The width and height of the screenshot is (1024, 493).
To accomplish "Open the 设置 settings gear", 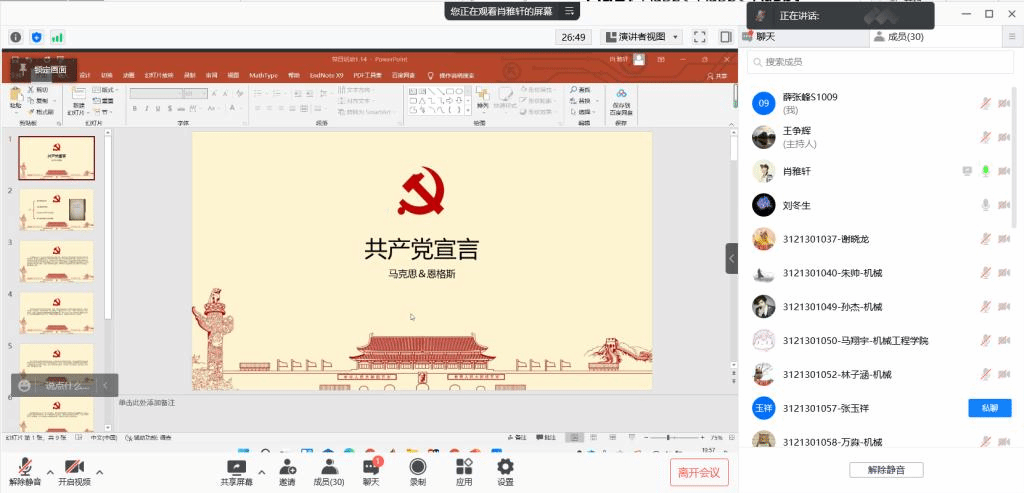I will click(505, 466).
